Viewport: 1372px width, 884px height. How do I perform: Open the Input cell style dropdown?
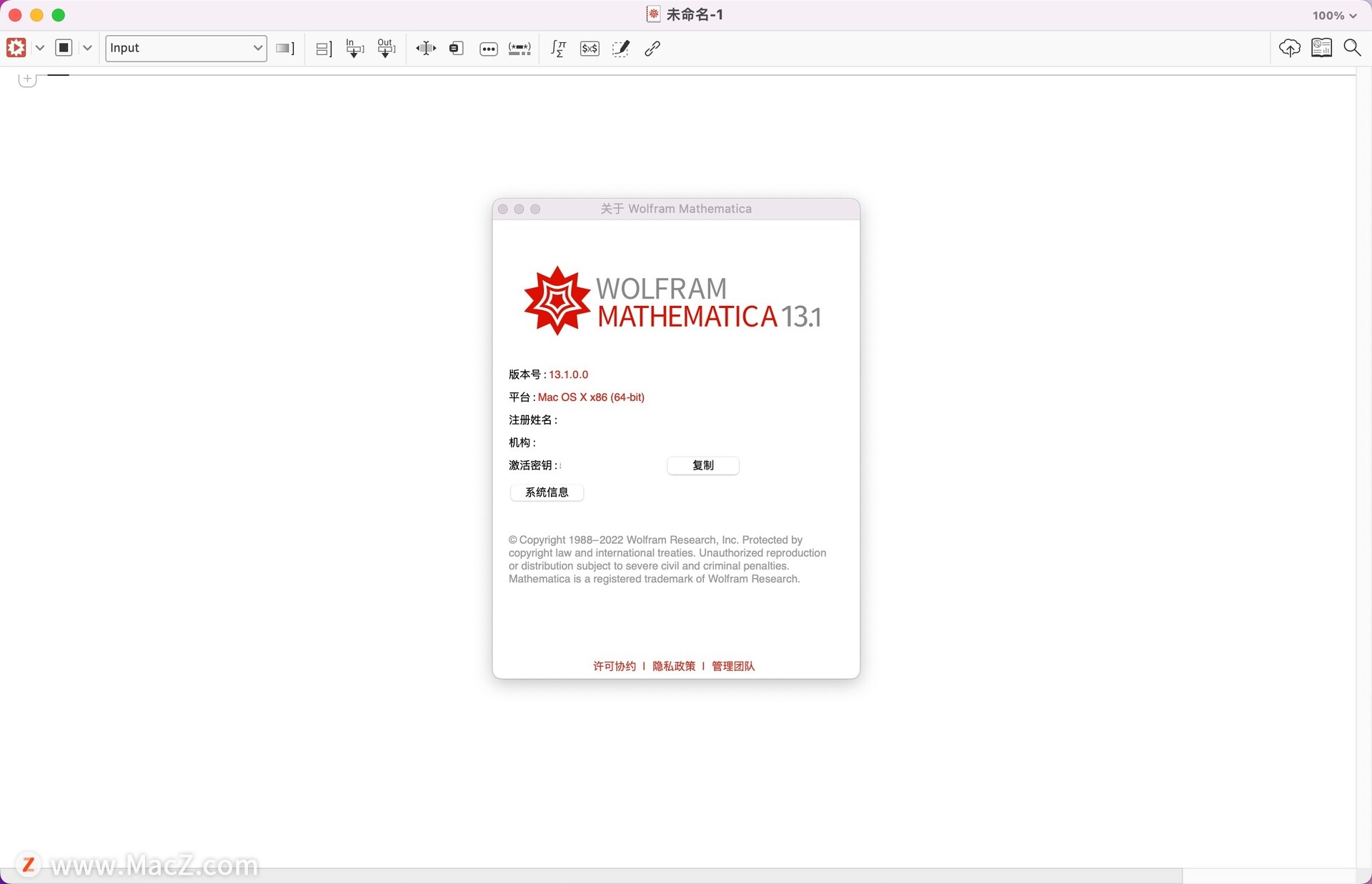186,48
